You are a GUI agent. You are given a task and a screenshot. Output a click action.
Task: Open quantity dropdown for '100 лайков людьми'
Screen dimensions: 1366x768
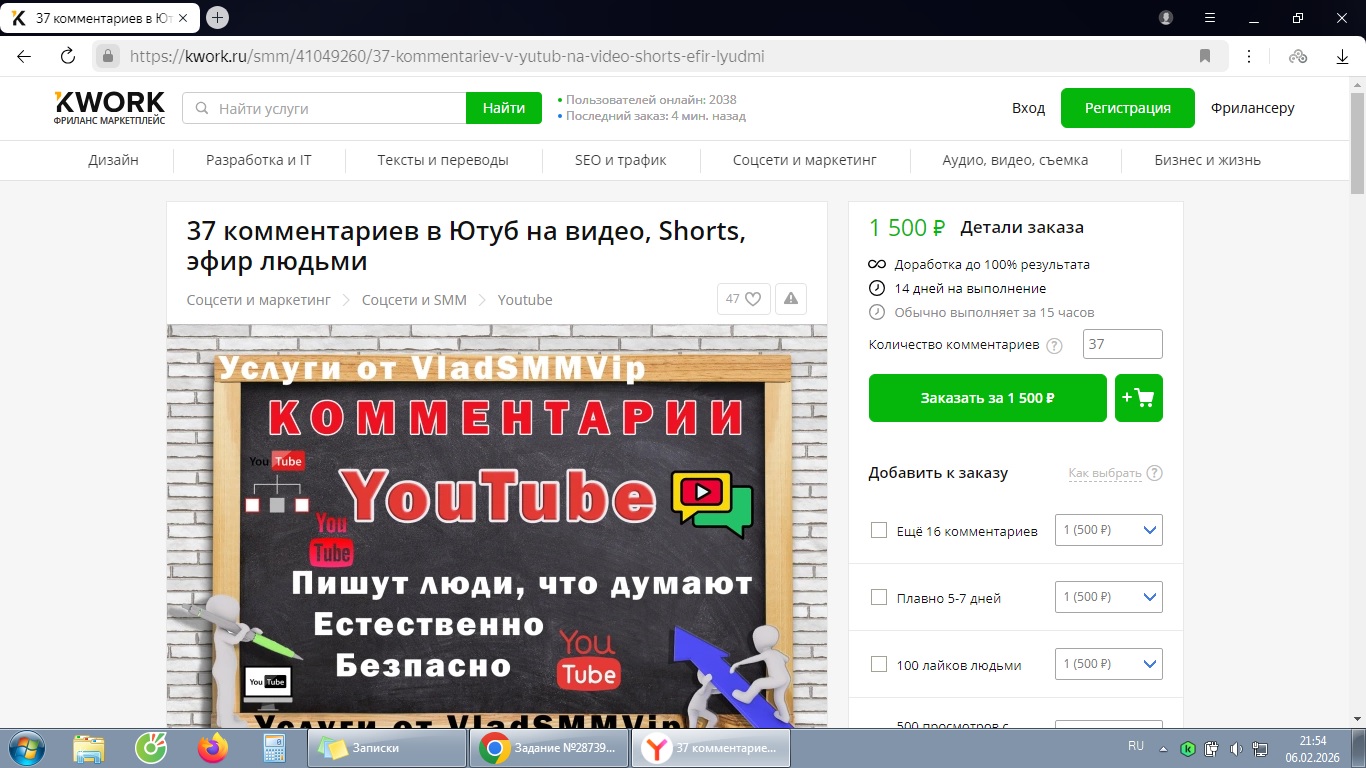(1109, 664)
